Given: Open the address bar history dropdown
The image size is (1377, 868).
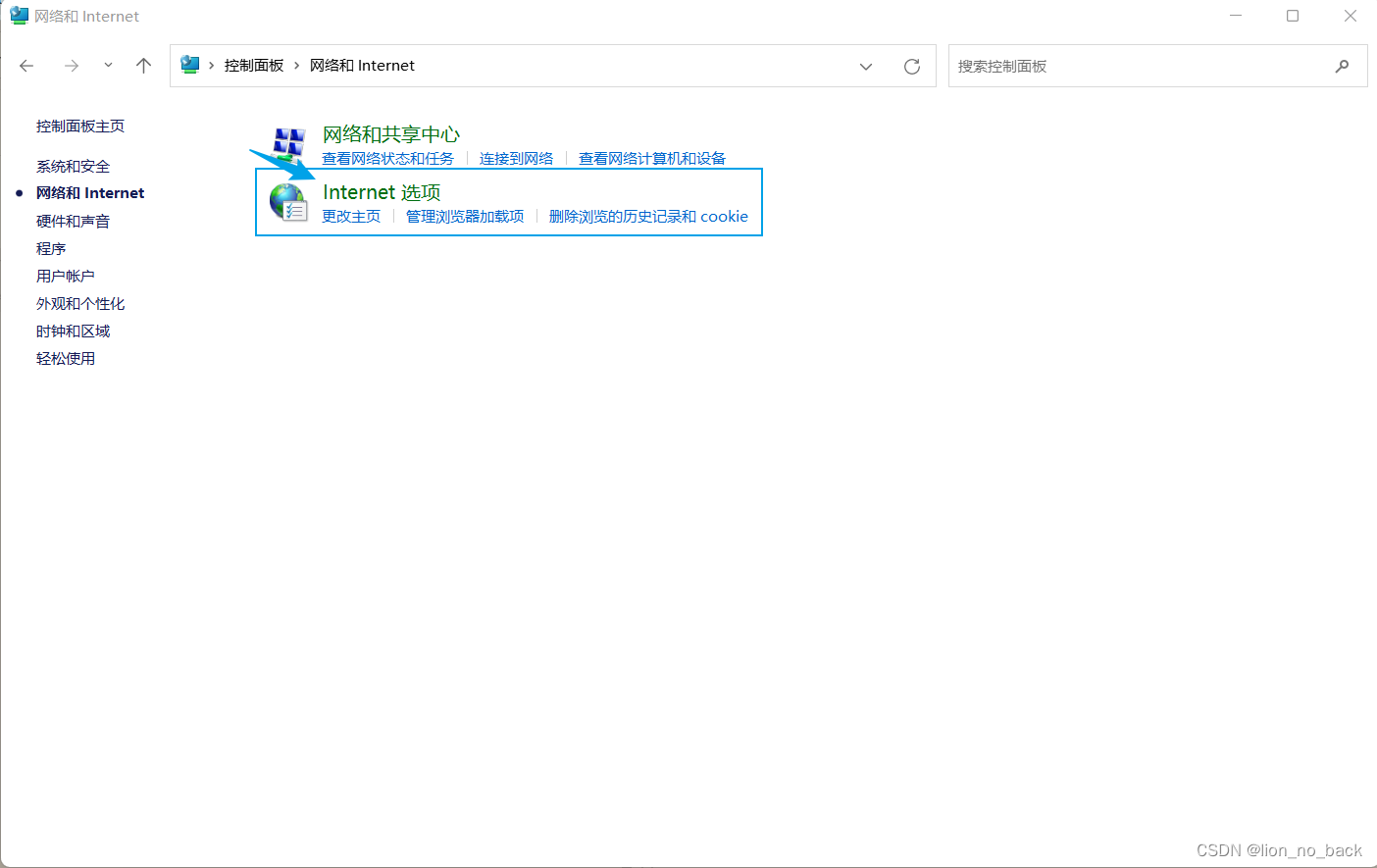Looking at the screenshot, I should pyautogui.click(x=866, y=67).
